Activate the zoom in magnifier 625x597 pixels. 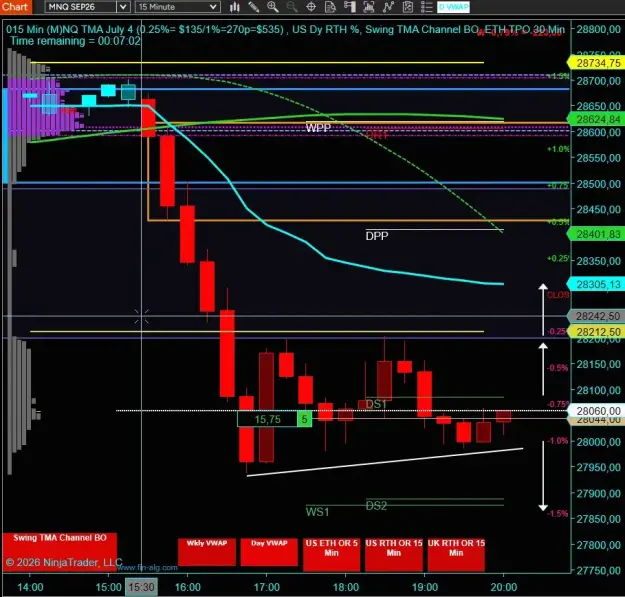273,7
